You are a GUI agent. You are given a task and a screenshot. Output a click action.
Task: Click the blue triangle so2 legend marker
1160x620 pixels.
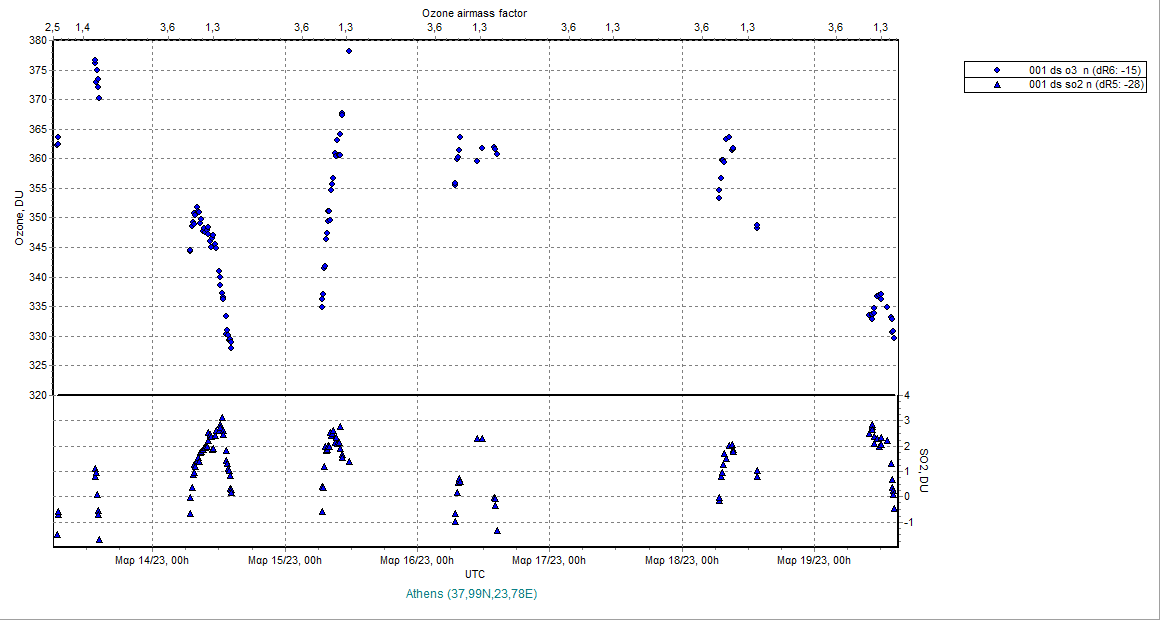pos(997,85)
